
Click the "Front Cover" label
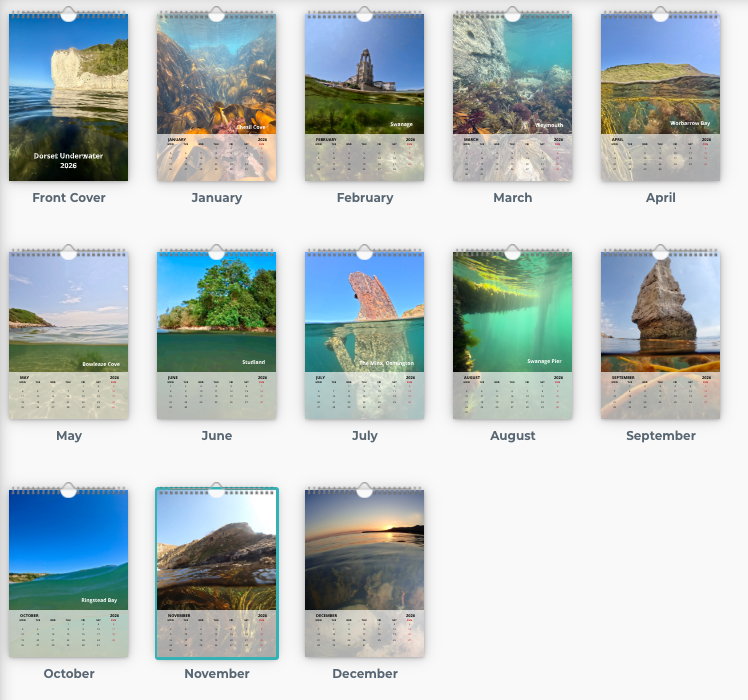(x=69, y=198)
